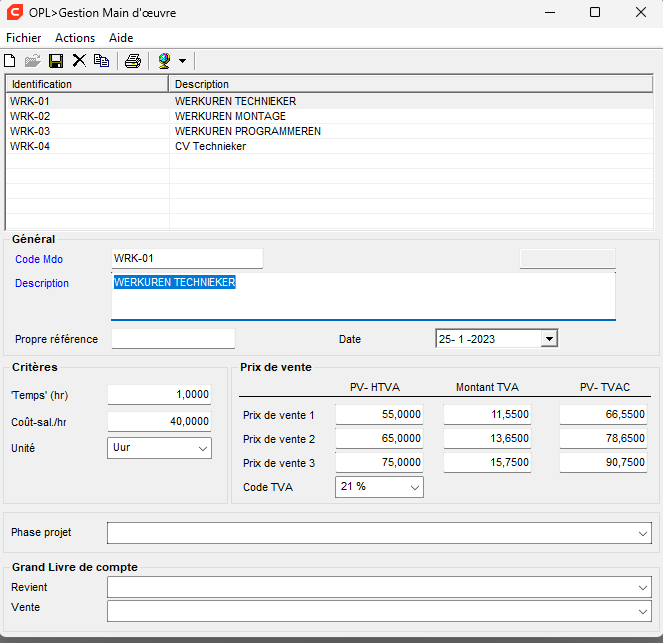Expand the Vente account dropdown
Image resolution: width=663 pixels, height=643 pixels.
point(642,612)
